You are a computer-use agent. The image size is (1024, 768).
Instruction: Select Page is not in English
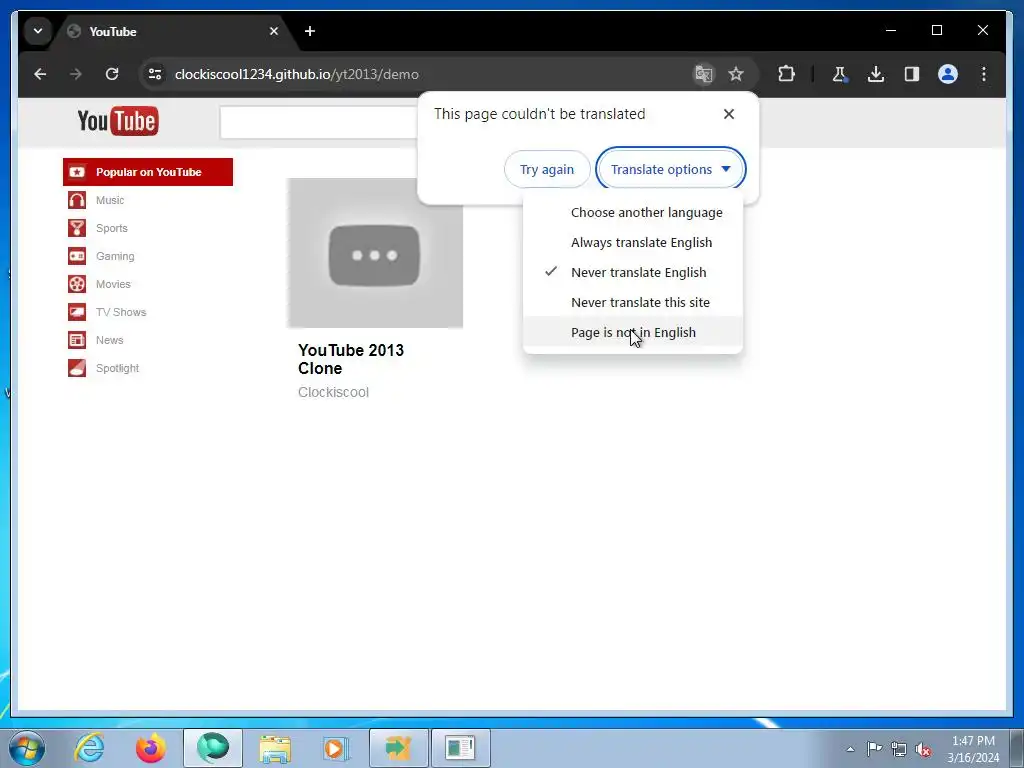(x=633, y=332)
